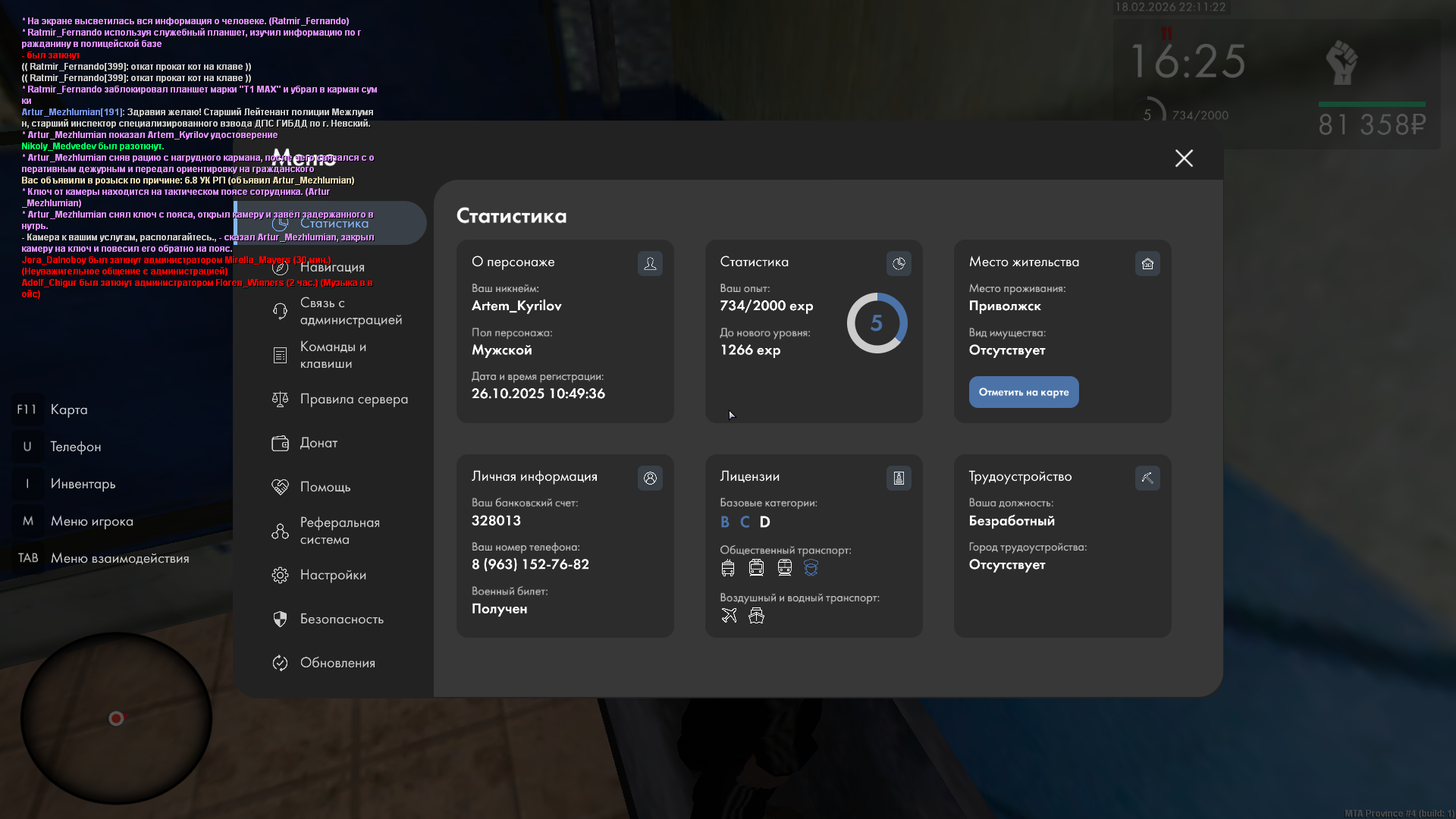Open the Безопасность section
The width and height of the screenshot is (1456, 819).
(341, 619)
